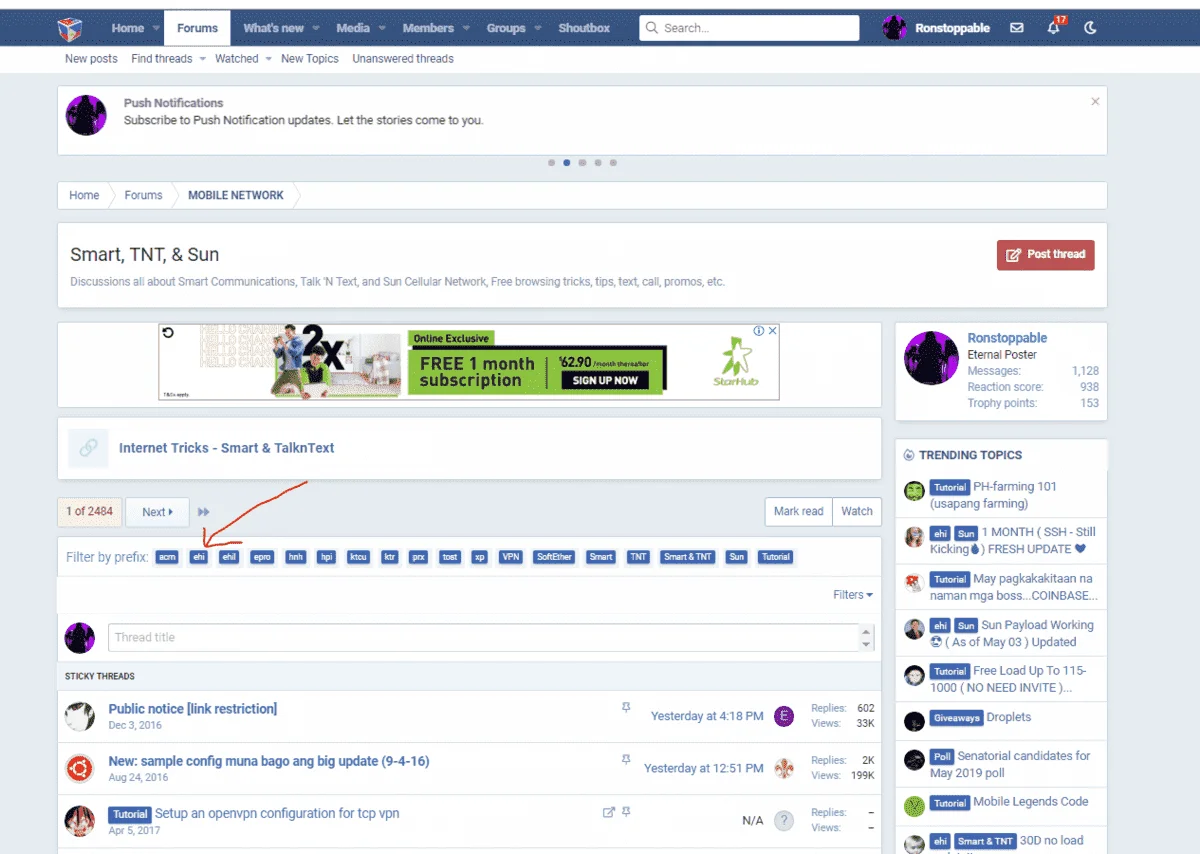Expand the Groups dropdown arrow
Screen dimensions: 1200x854
point(538,29)
